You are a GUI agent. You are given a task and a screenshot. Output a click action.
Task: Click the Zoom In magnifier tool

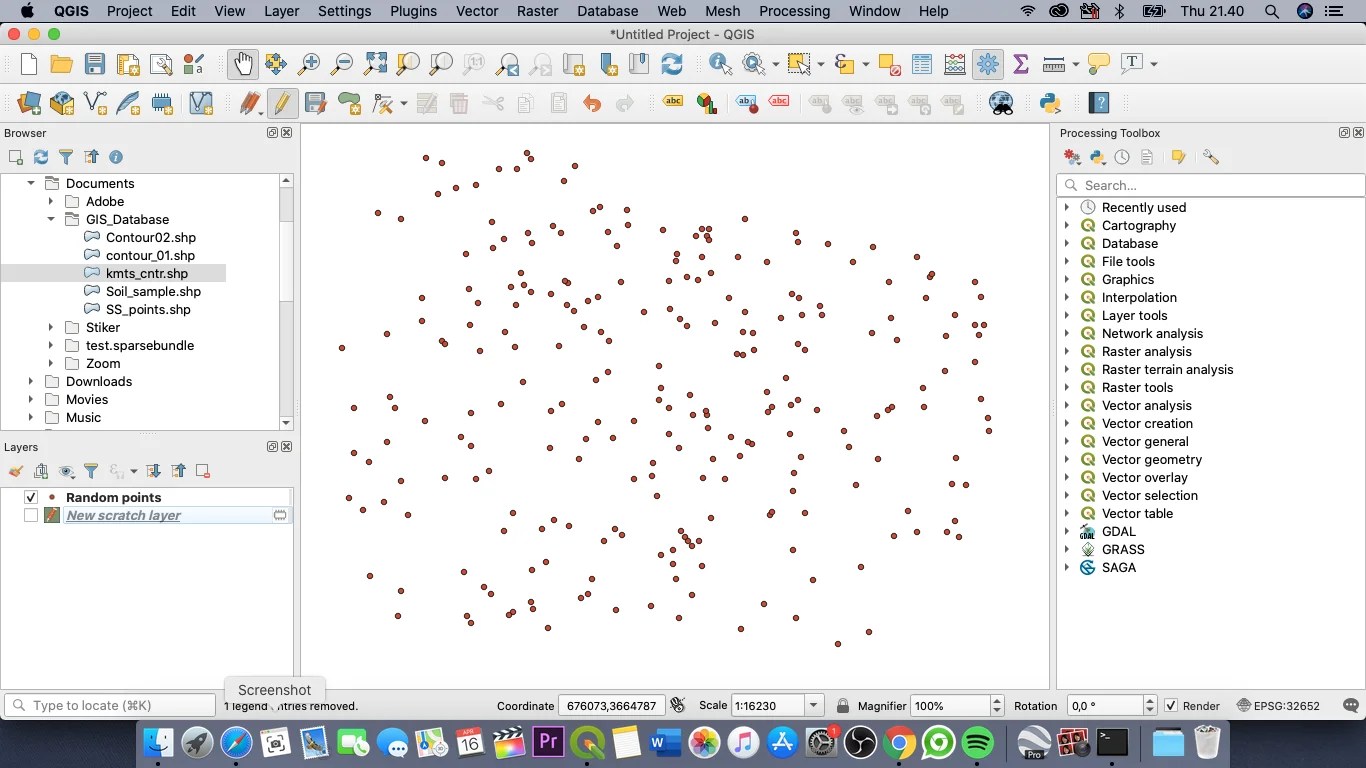tap(309, 63)
